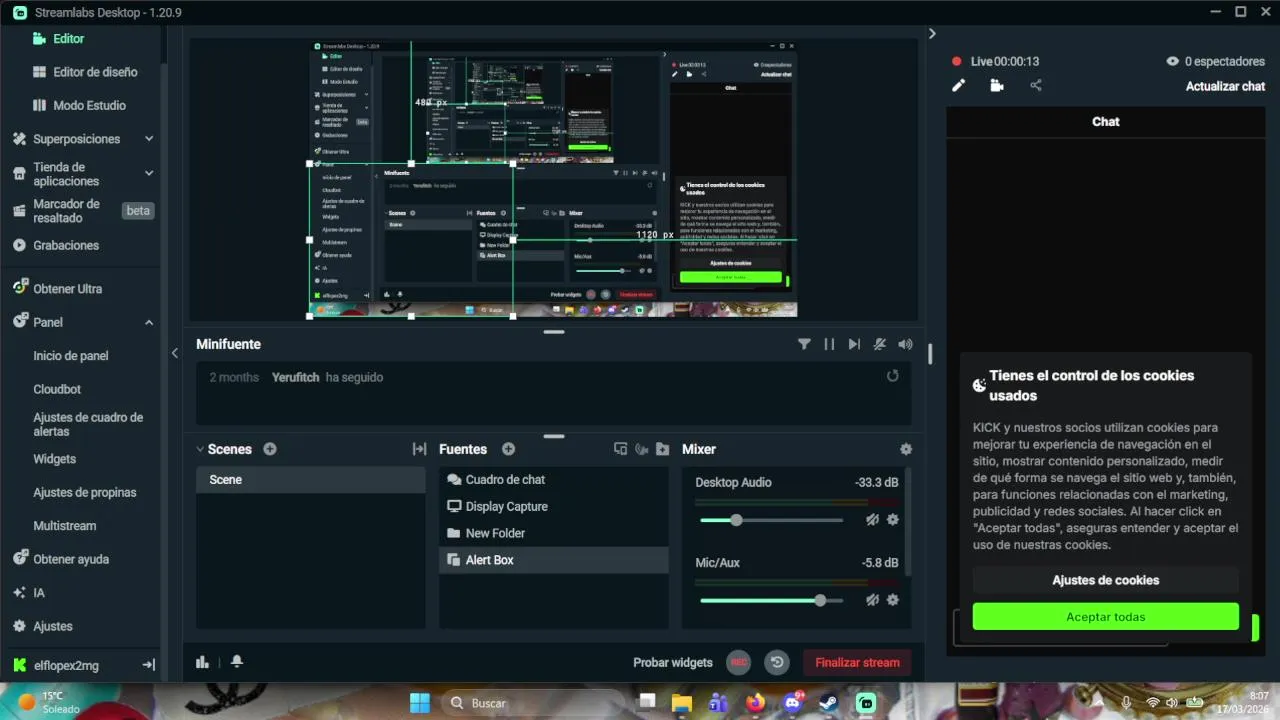1280x720 pixels.
Task: Click Actualizar chat
Action: [1225, 86]
